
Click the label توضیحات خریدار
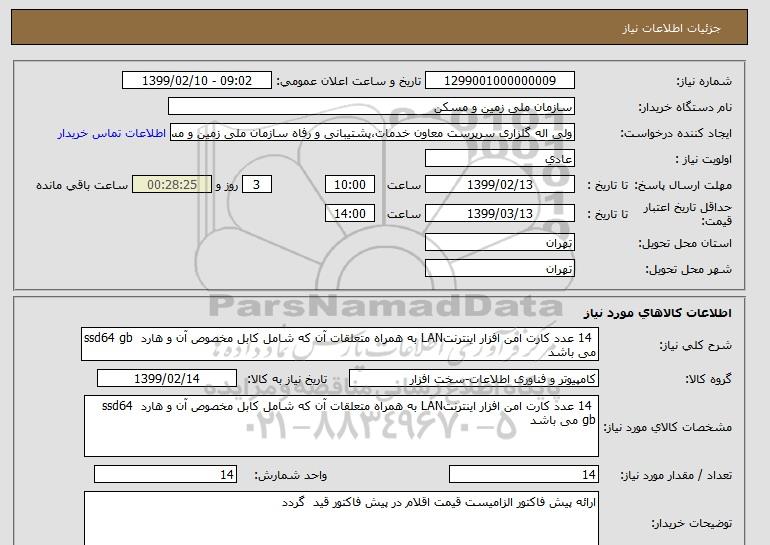(691, 524)
